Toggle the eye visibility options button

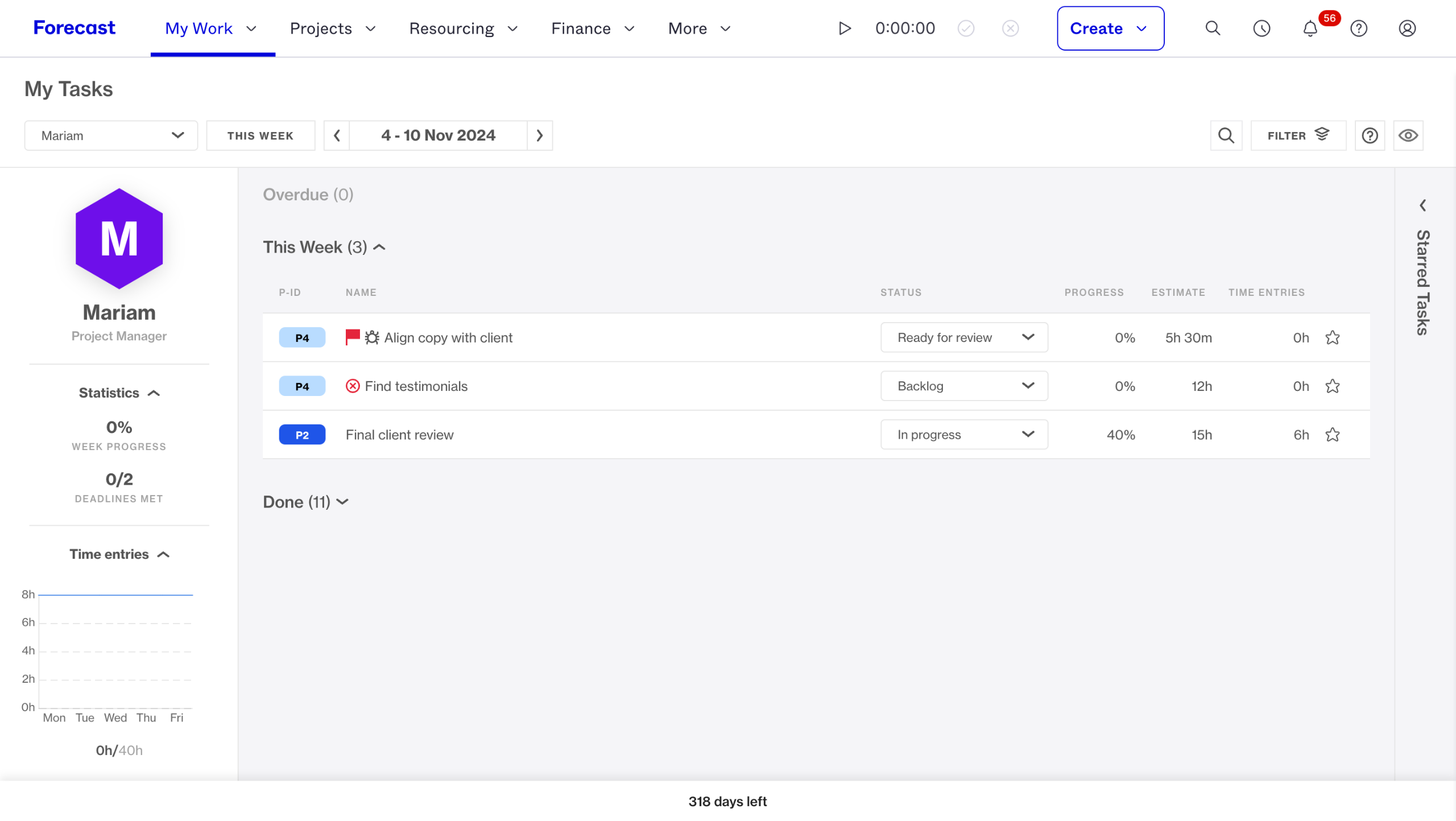click(x=1408, y=135)
